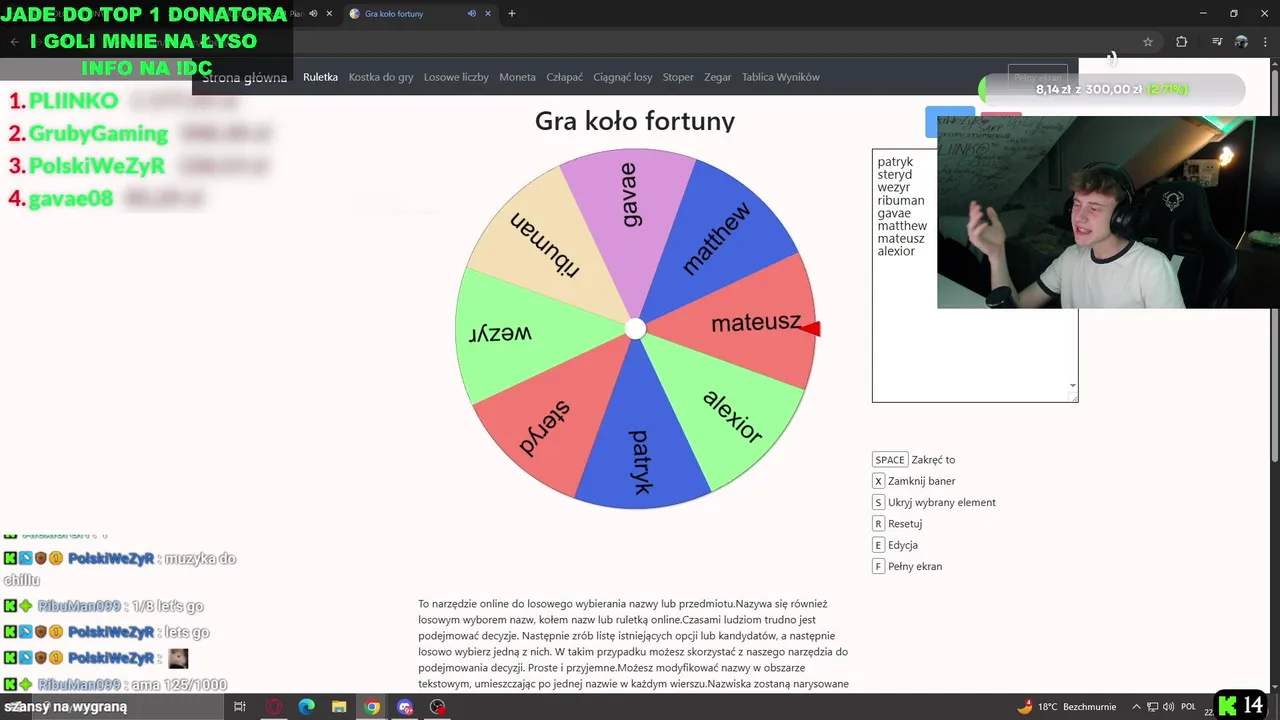Bookmark this page with the star icon
This screenshot has height=720, width=1280.
(x=1148, y=42)
